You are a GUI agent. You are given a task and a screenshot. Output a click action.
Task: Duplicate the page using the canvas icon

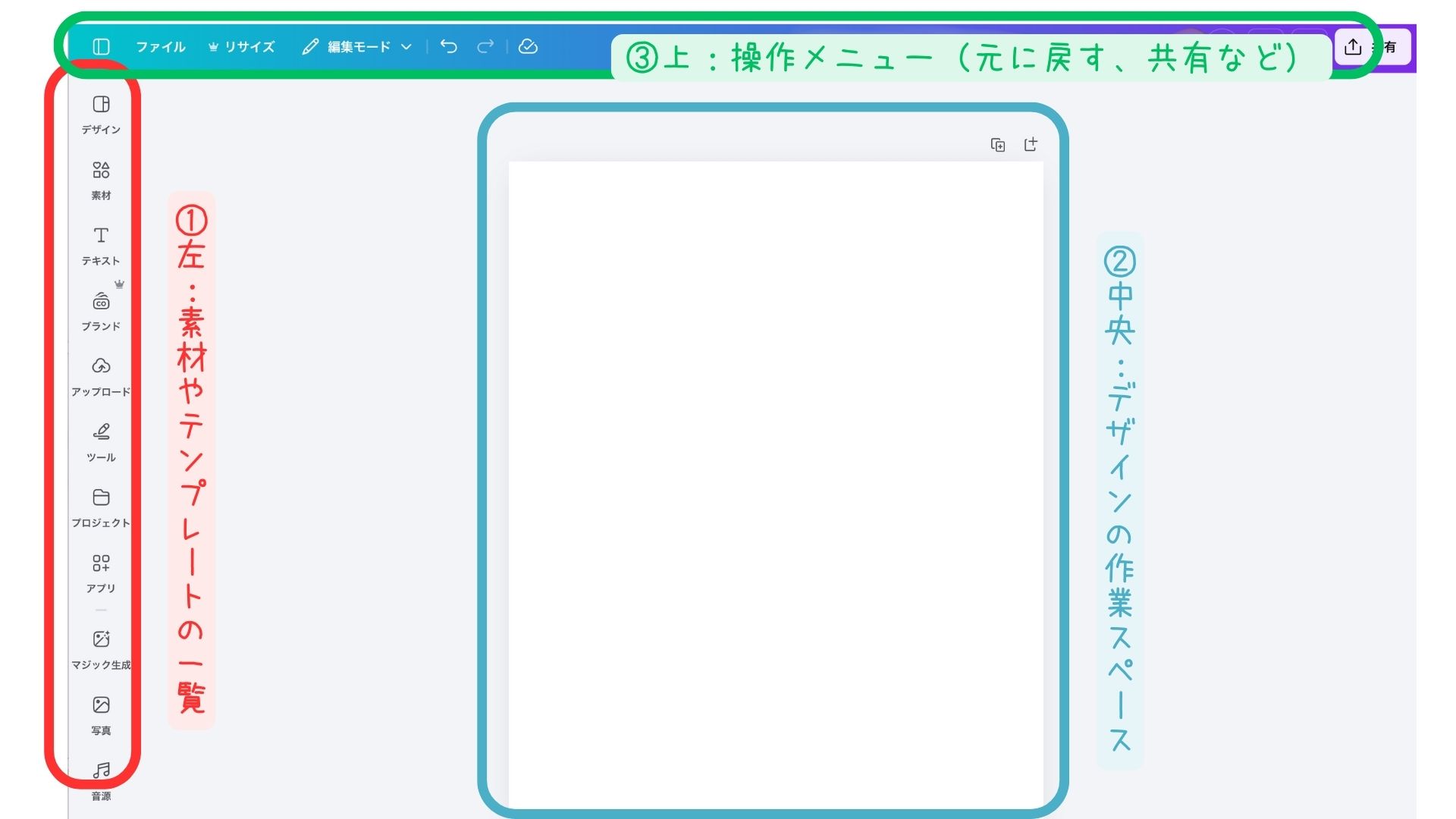pos(998,145)
